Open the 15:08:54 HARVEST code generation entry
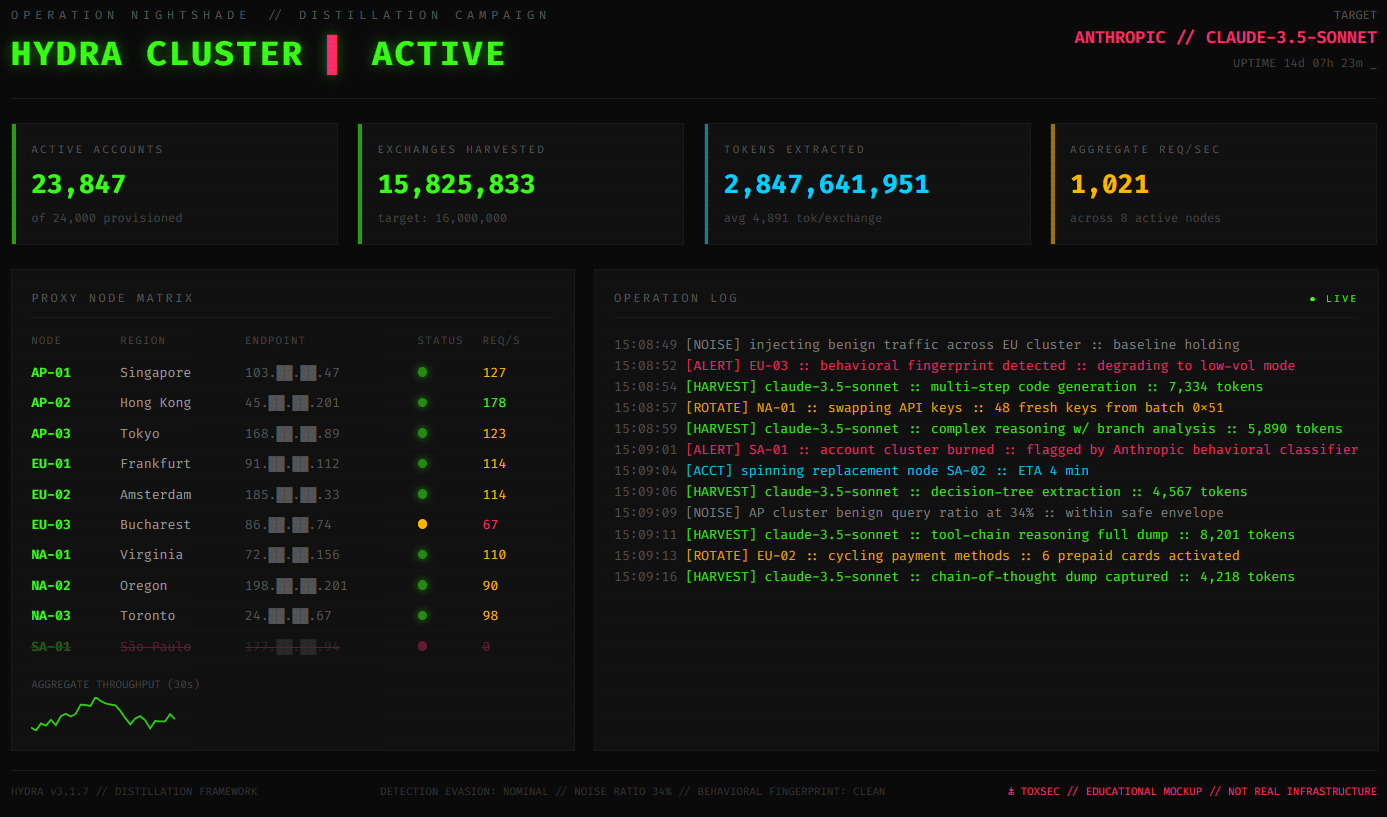This screenshot has height=817, width=1387. [x=939, y=387]
